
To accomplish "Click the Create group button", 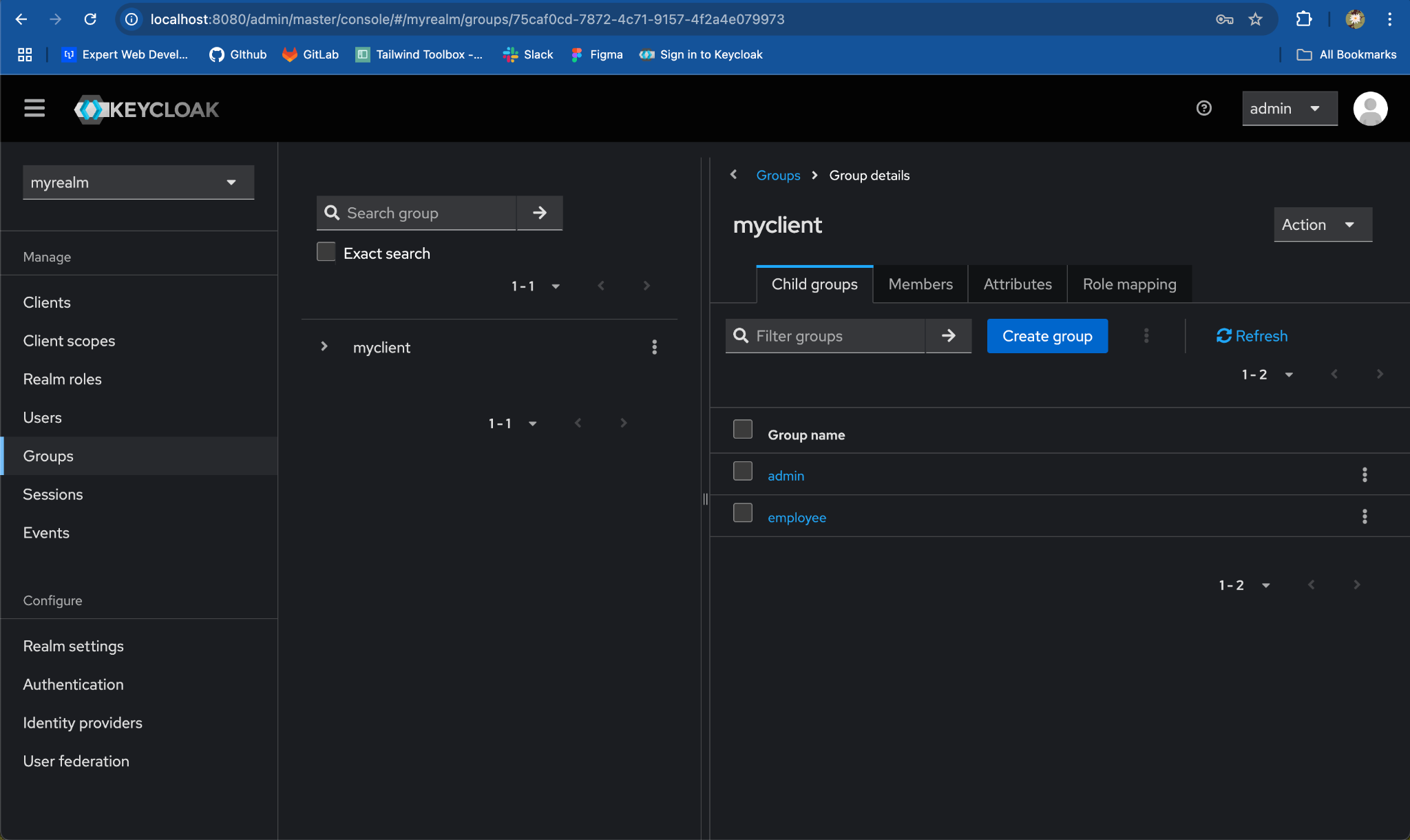I will 1046,335.
